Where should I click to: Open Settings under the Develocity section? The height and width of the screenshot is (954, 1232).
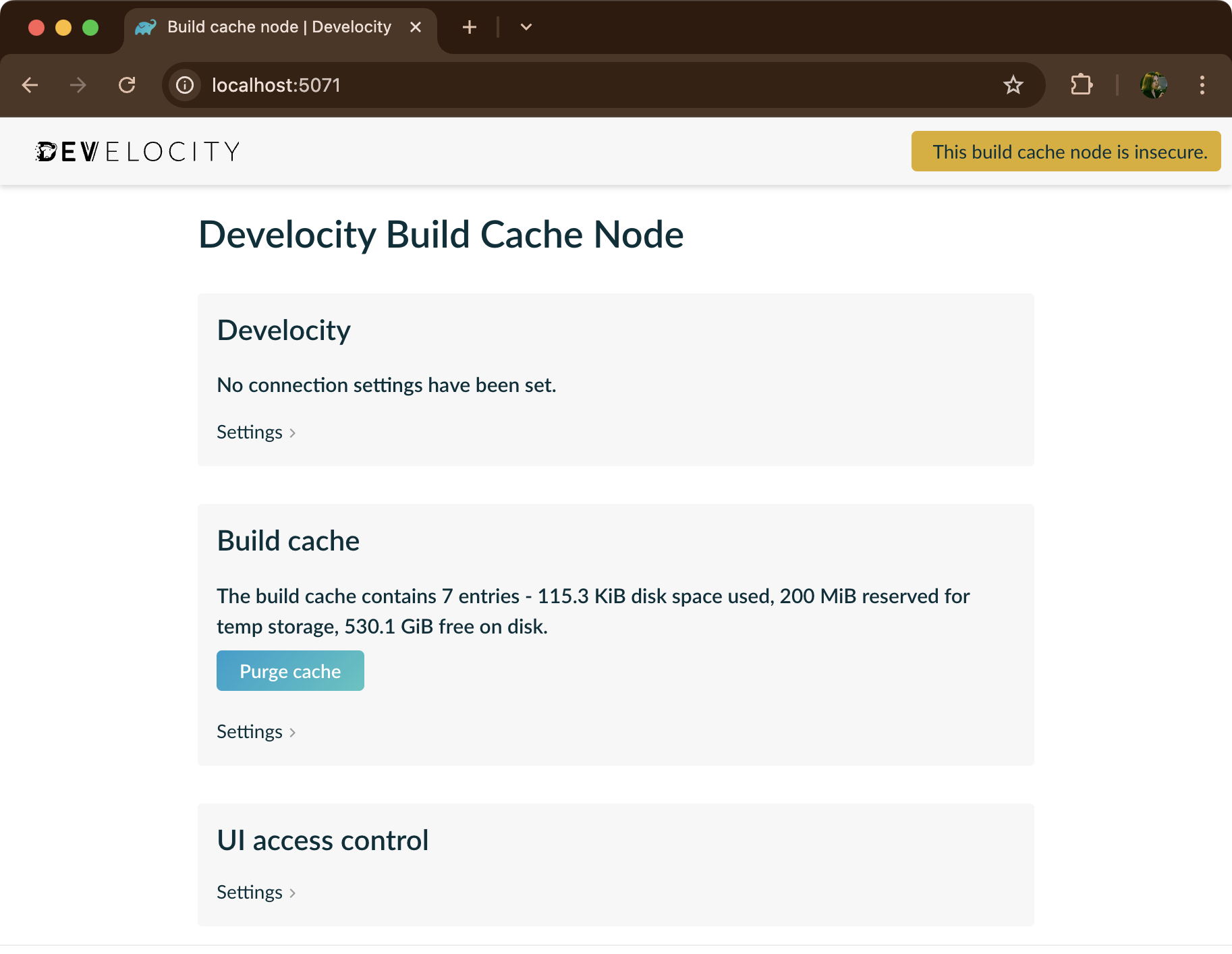click(256, 432)
